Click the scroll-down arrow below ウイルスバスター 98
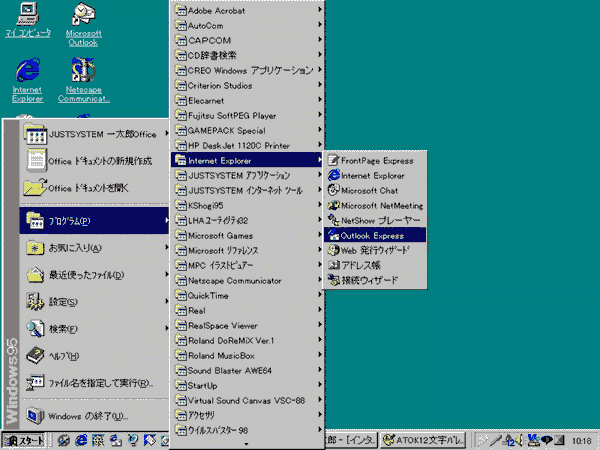600x450 pixels. click(246, 444)
